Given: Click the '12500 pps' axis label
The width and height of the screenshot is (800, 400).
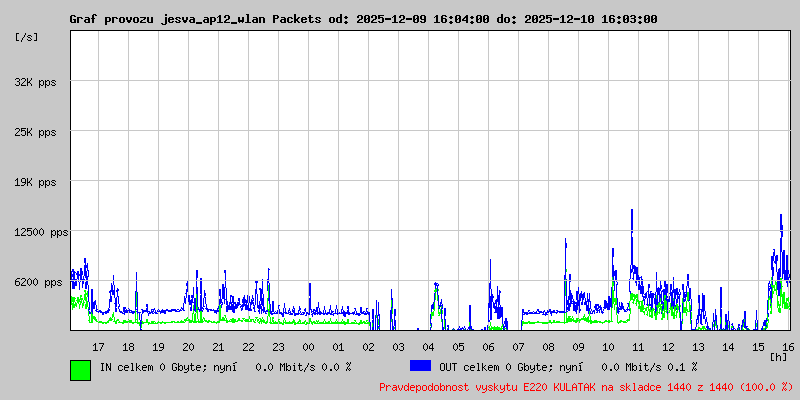Looking at the screenshot, I should click(x=41, y=233).
